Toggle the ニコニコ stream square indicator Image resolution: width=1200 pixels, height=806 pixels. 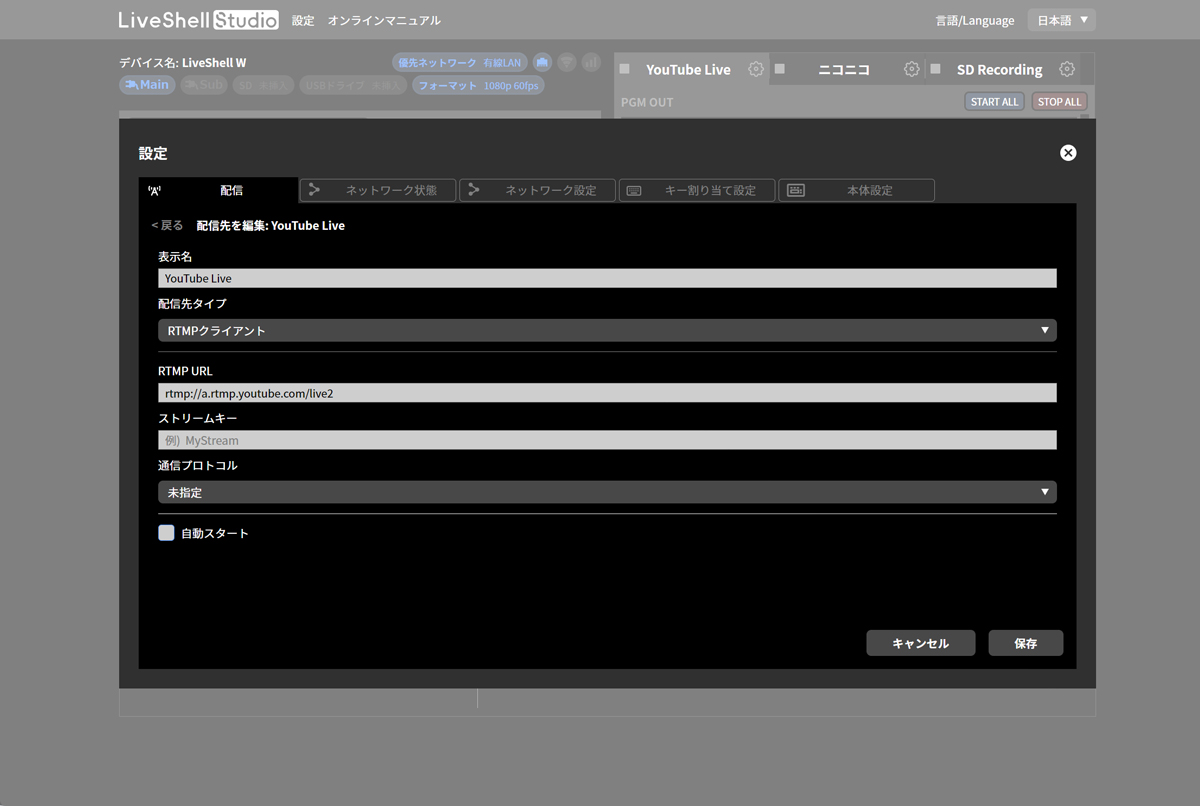tap(780, 69)
